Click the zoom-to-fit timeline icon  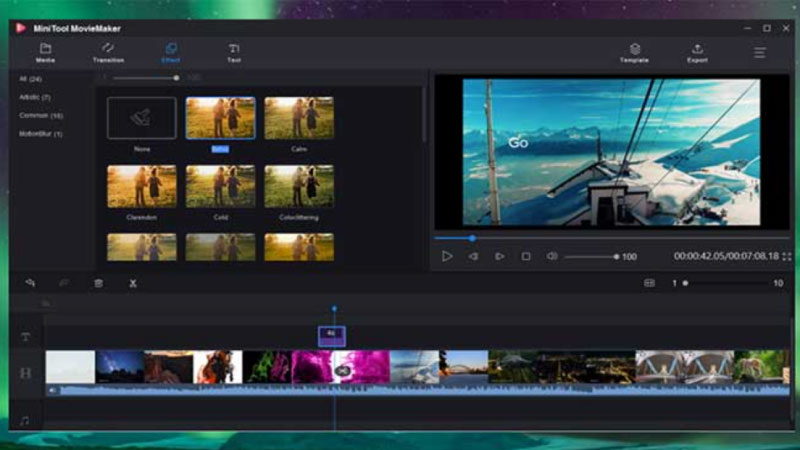point(649,283)
